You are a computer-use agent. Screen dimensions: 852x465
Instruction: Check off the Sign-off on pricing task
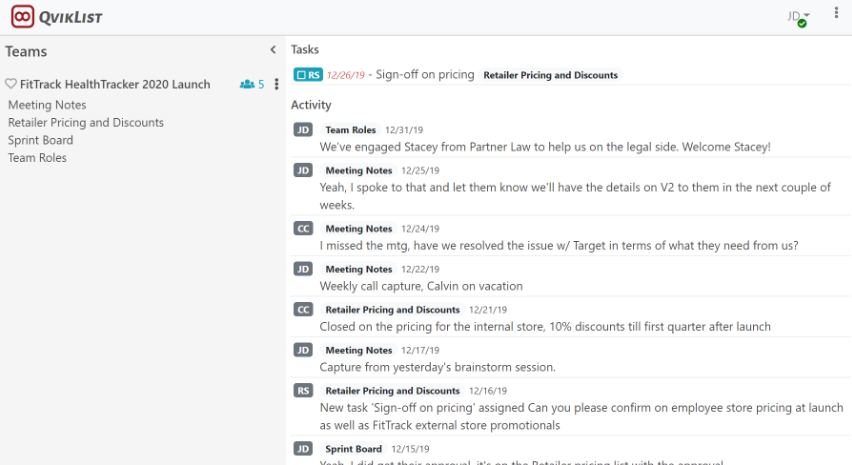pyautogui.click(x=301, y=75)
